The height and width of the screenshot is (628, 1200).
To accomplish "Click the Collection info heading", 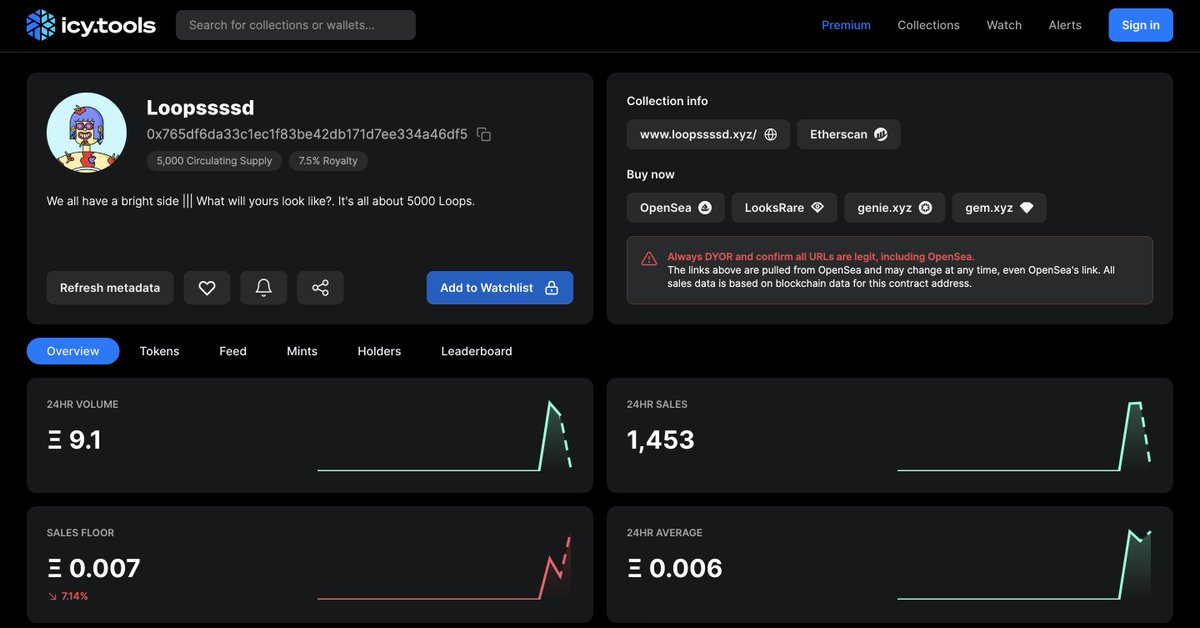I will (667, 101).
